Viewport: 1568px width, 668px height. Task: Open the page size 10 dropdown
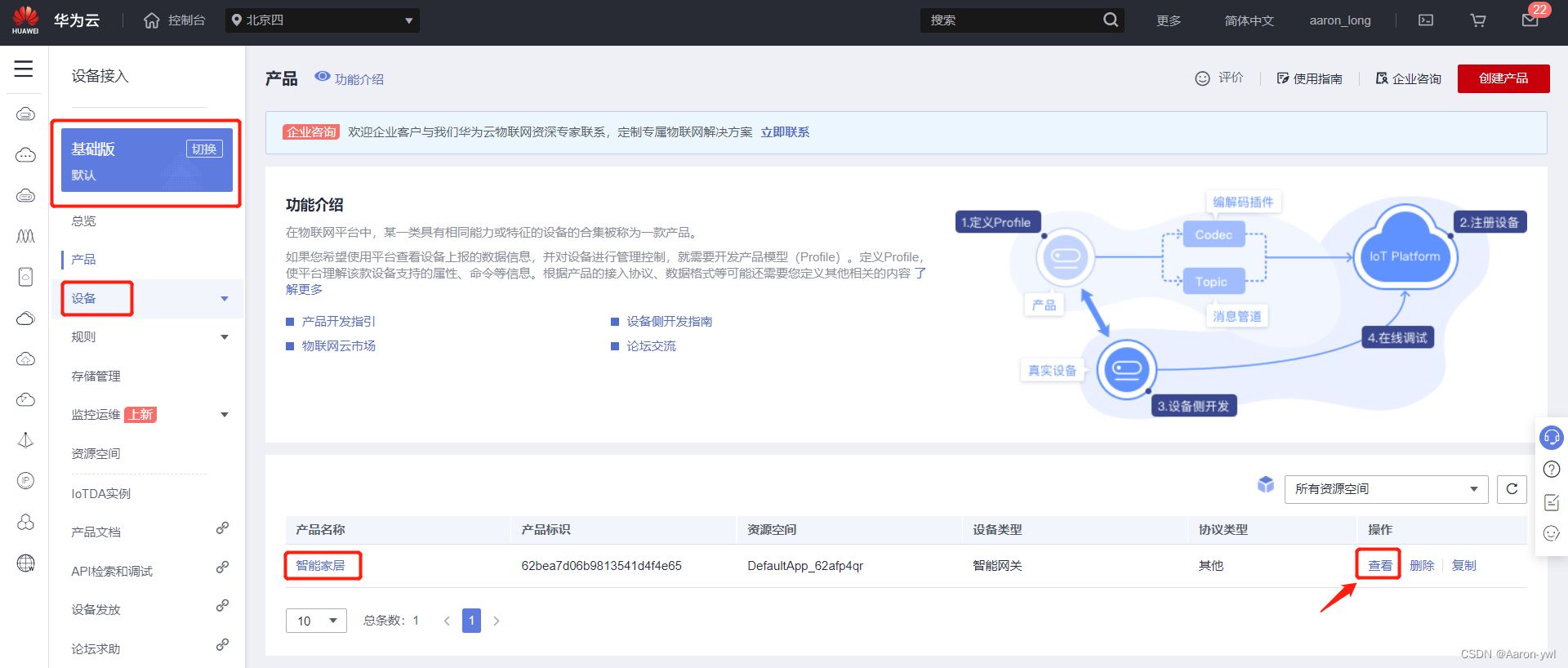coord(316,621)
